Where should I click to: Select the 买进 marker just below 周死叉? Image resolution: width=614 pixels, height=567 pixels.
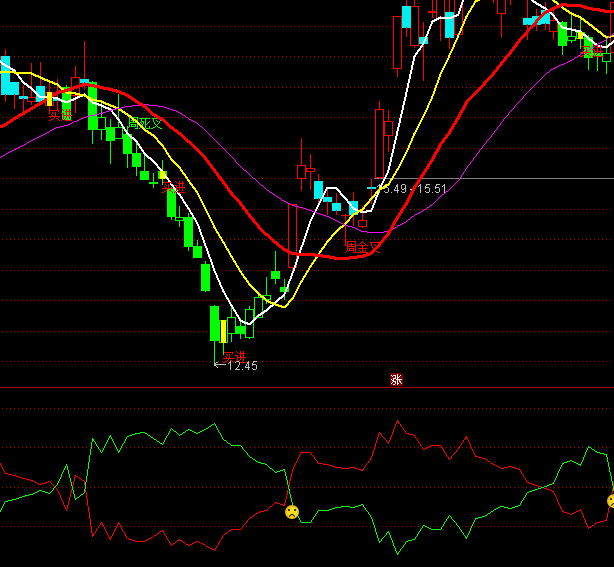174,187
